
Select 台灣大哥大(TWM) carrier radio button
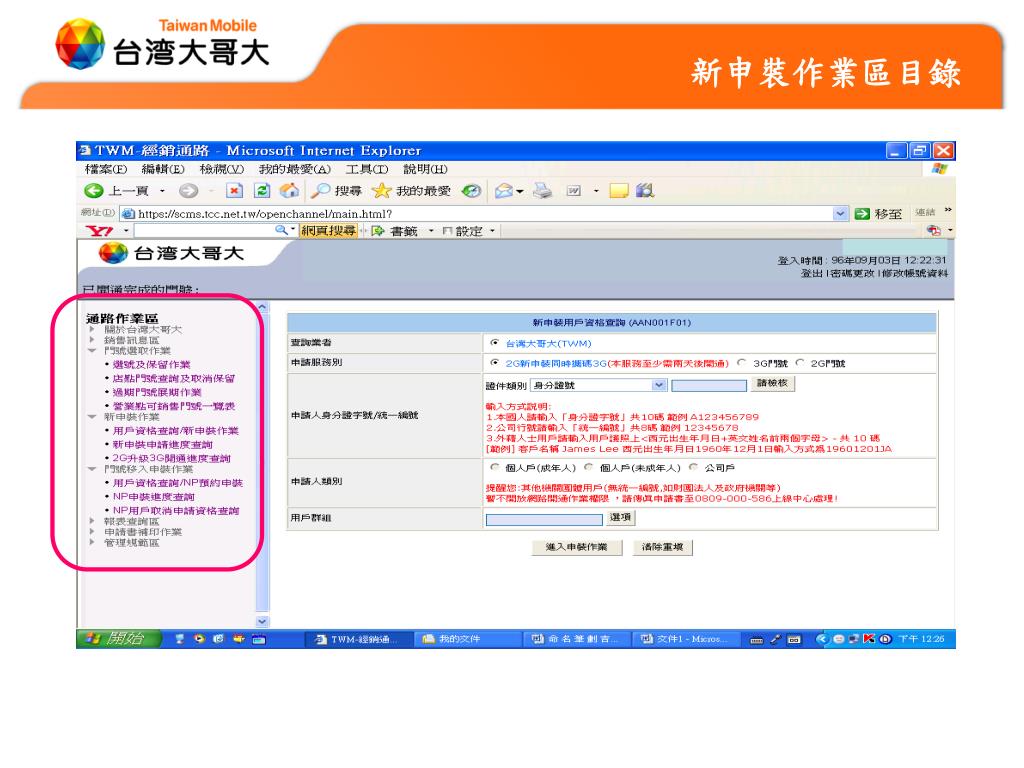pos(494,343)
